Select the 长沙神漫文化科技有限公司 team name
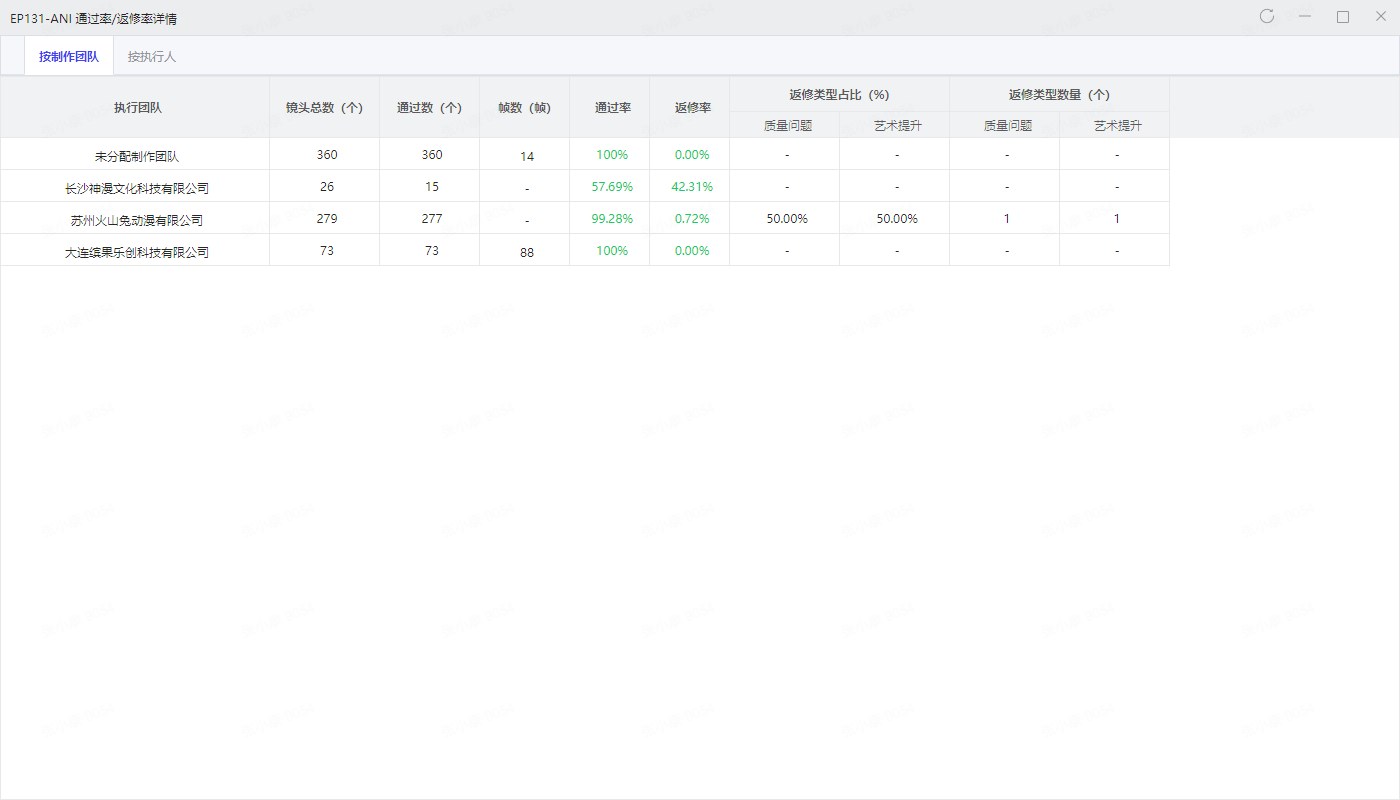The width and height of the screenshot is (1400, 800). tap(137, 188)
